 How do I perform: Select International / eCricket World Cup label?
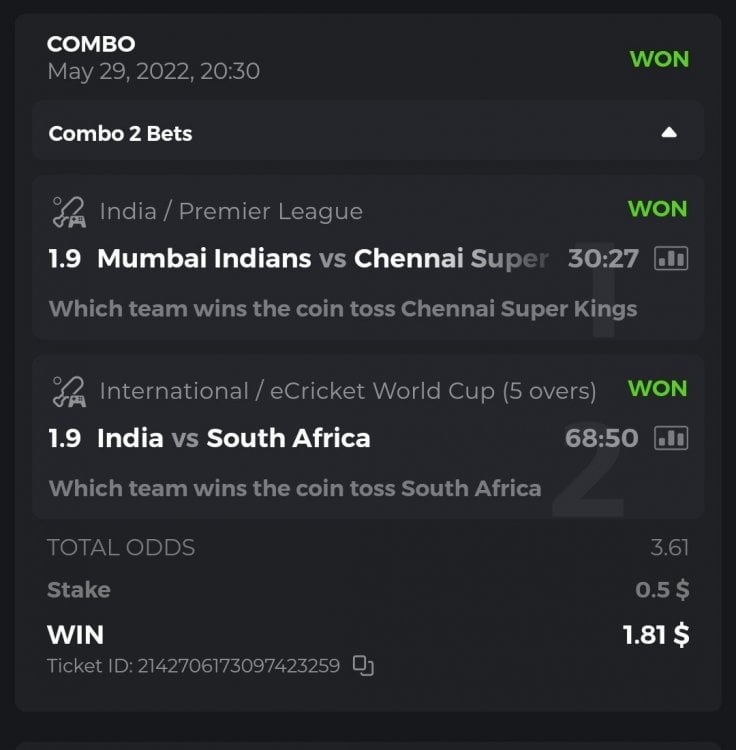pos(347,391)
